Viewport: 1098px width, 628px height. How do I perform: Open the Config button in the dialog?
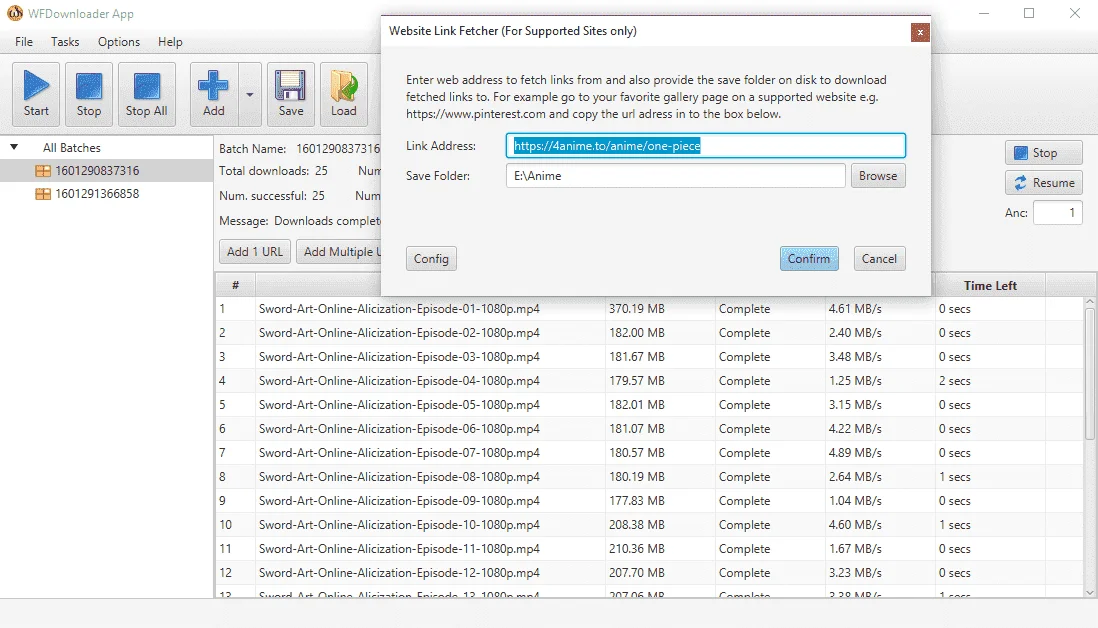[431, 259]
